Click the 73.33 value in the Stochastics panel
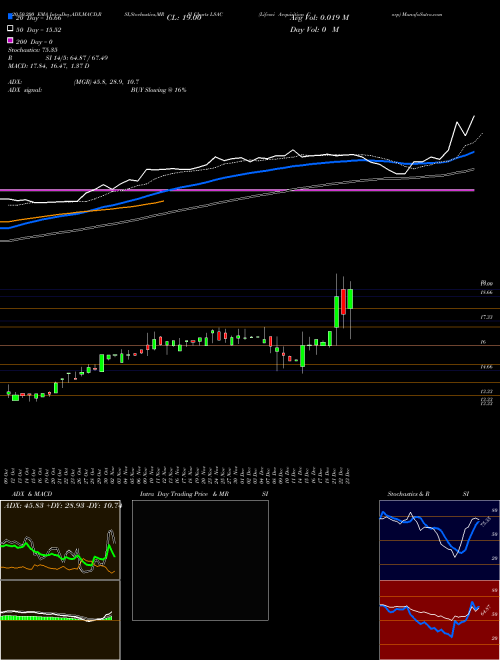The height and width of the screenshot is (660, 500). click(x=485, y=522)
